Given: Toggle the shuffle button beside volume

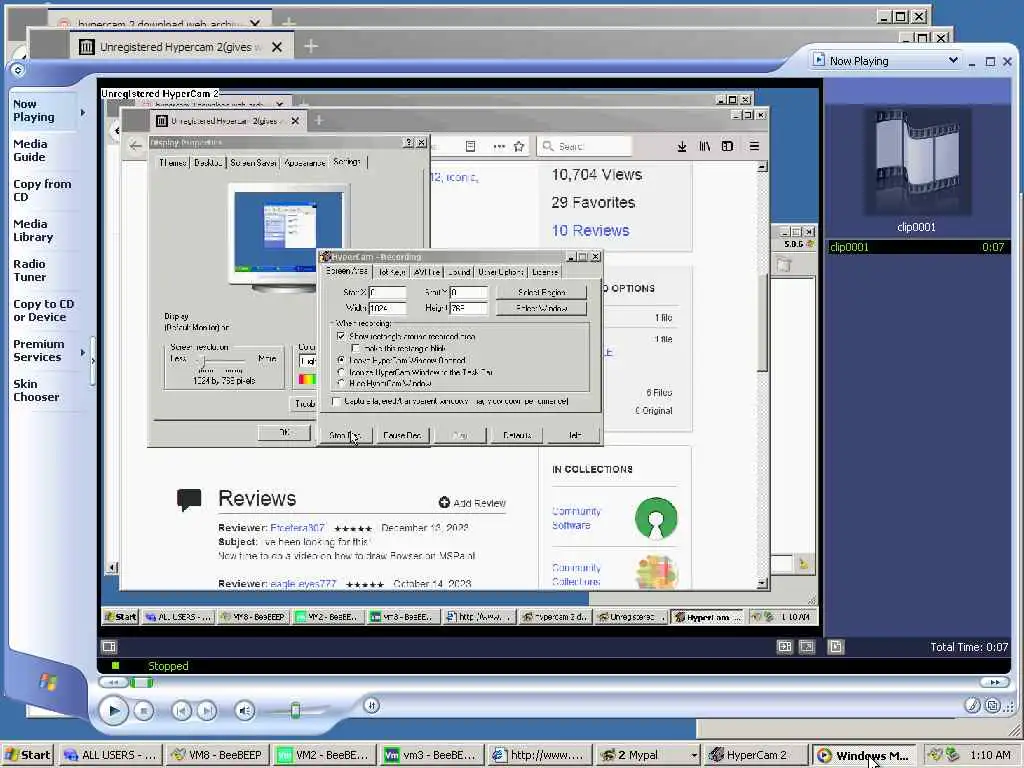Looking at the screenshot, I should point(371,705).
